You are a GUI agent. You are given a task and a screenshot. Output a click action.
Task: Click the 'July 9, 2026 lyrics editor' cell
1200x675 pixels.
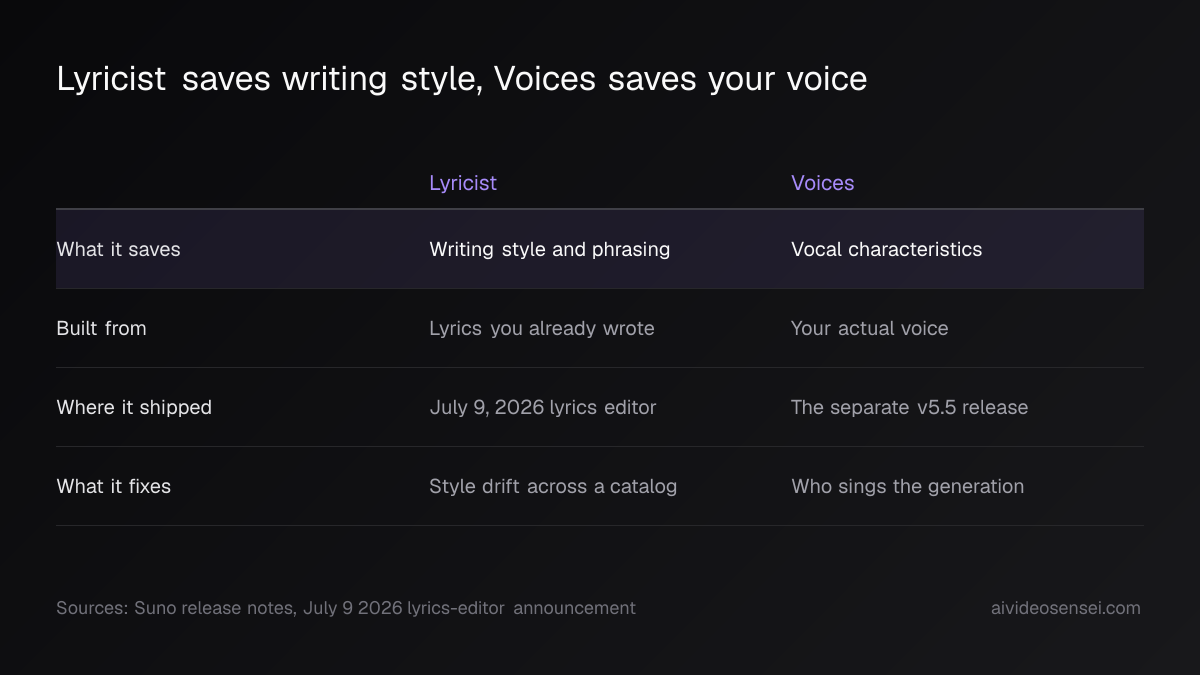click(543, 407)
